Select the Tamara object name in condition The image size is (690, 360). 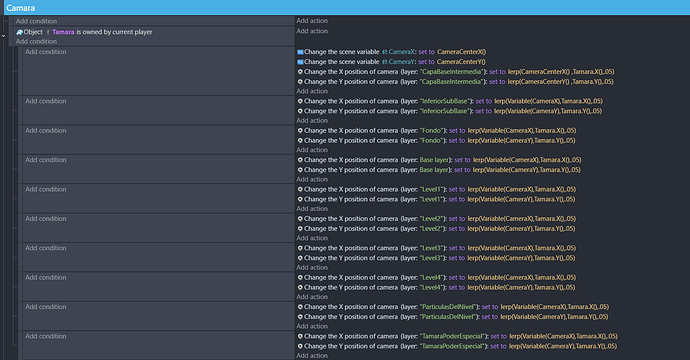pos(63,32)
